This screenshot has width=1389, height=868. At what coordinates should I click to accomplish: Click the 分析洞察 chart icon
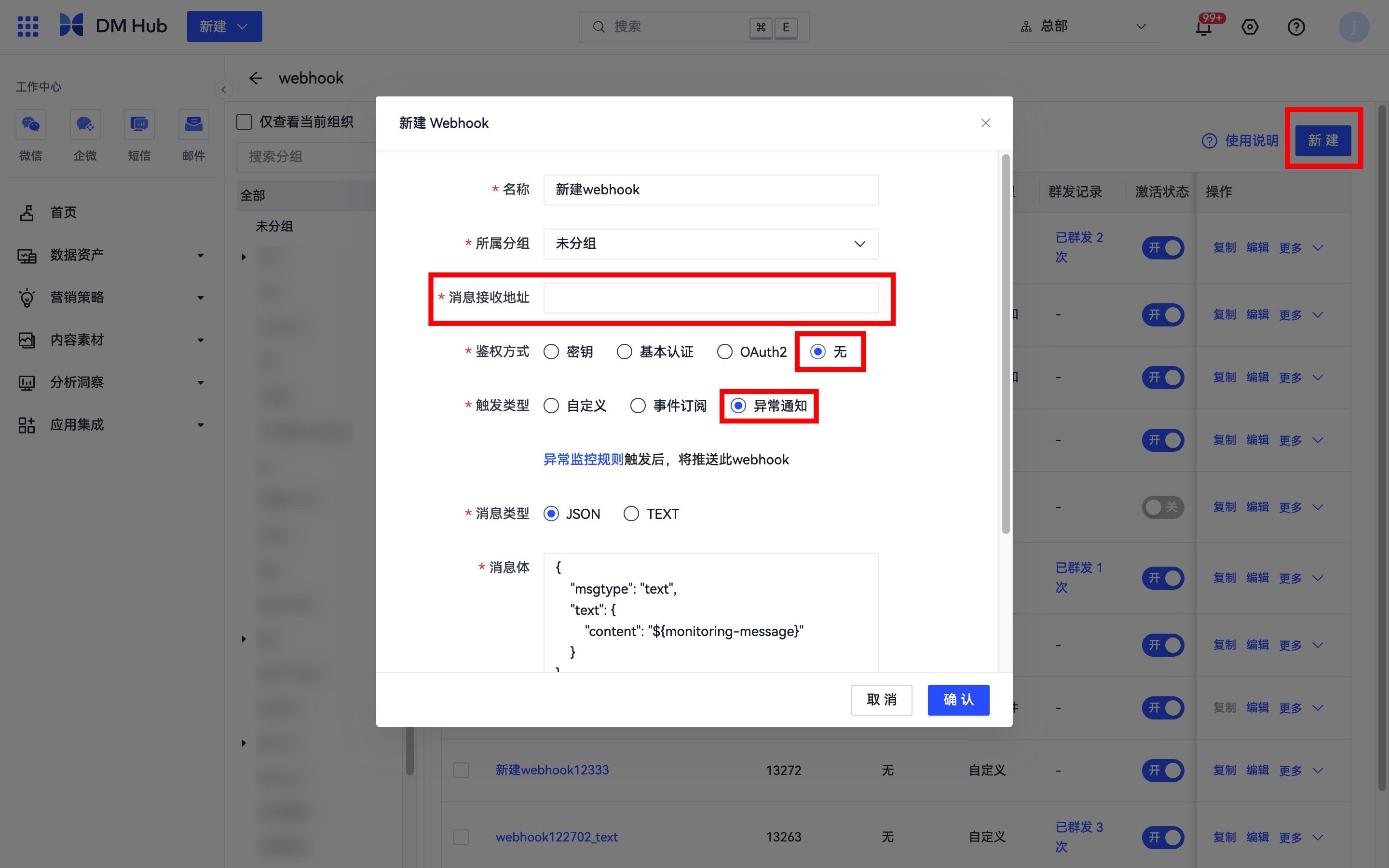click(x=27, y=383)
